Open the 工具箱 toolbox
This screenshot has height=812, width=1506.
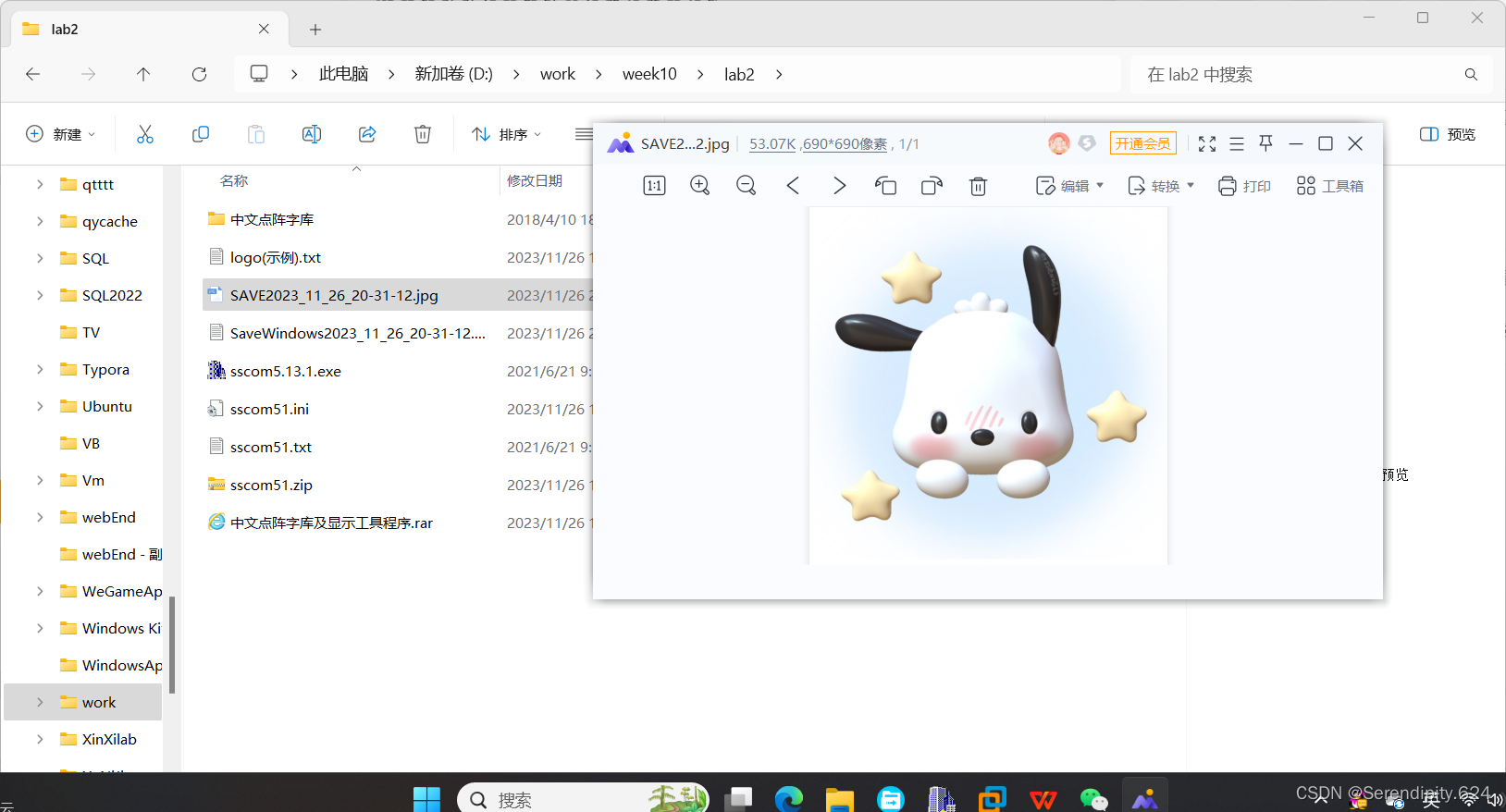[1329, 186]
